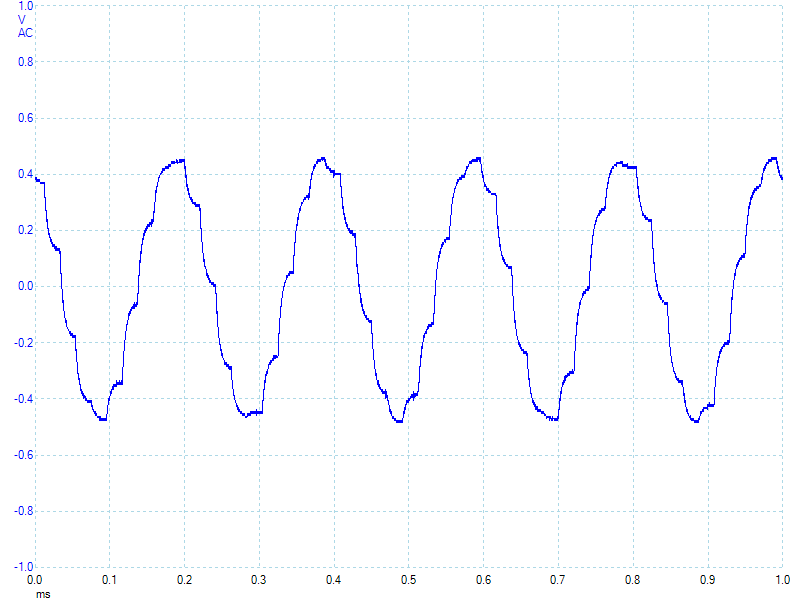Click the 0.2 voltage axis label
The width and height of the screenshot is (800, 600).
point(26,230)
